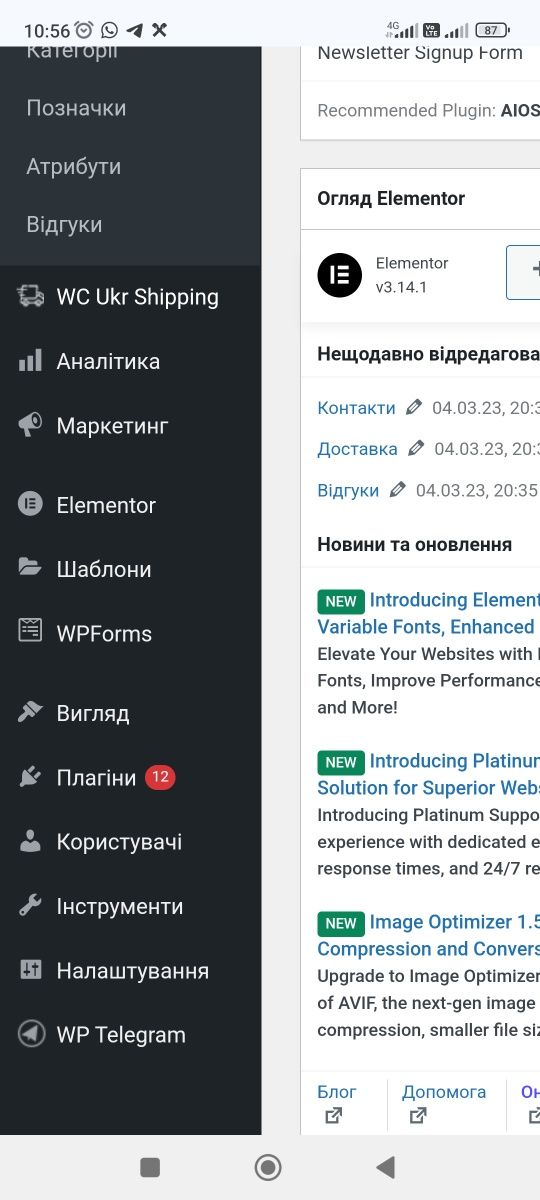Tap the Telegram status bar icon
This screenshot has width=540, height=1200.
134,30
